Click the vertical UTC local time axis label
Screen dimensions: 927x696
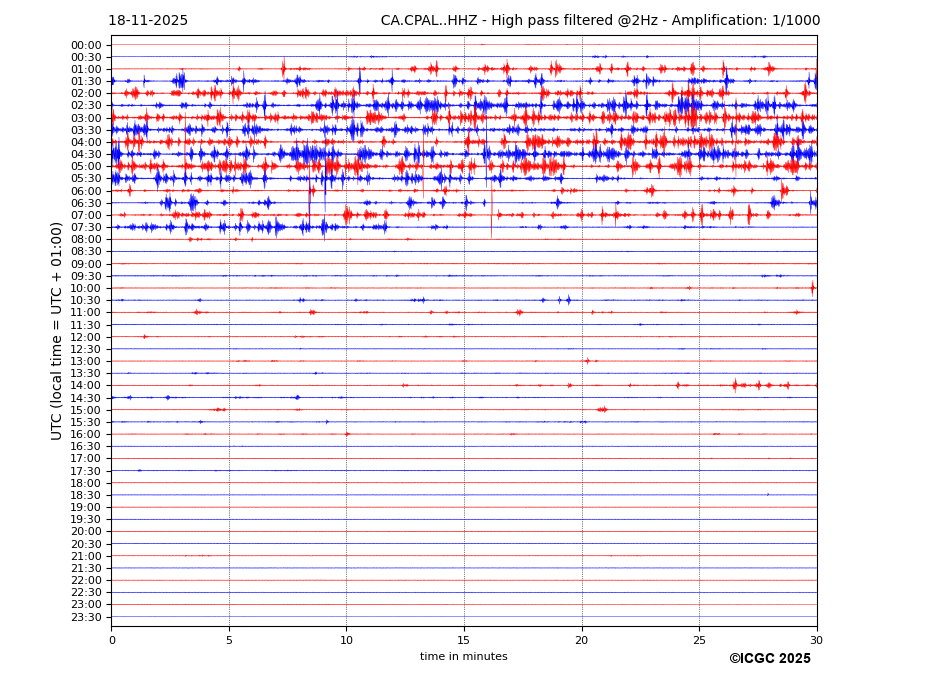click(57, 331)
